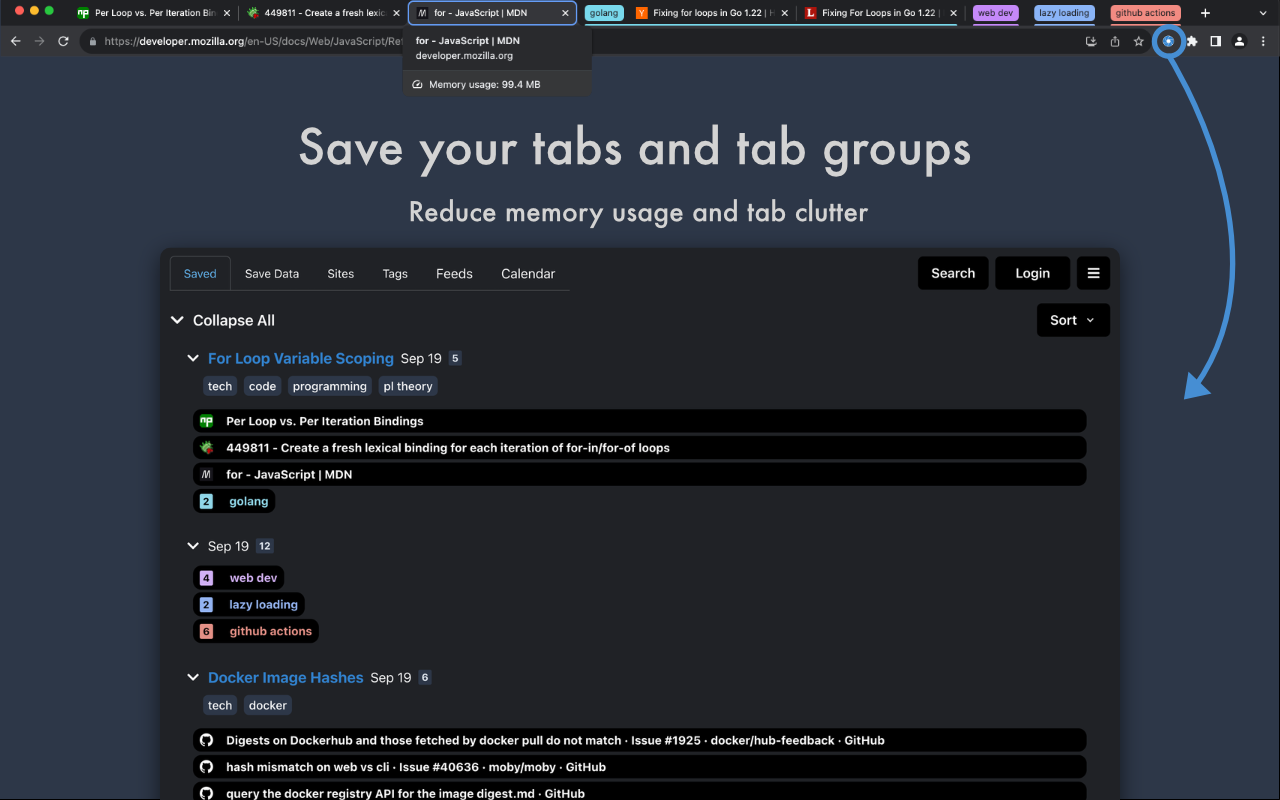Collapse the For Loop Variable Scoping group
The image size is (1280, 800).
coord(193,358)
